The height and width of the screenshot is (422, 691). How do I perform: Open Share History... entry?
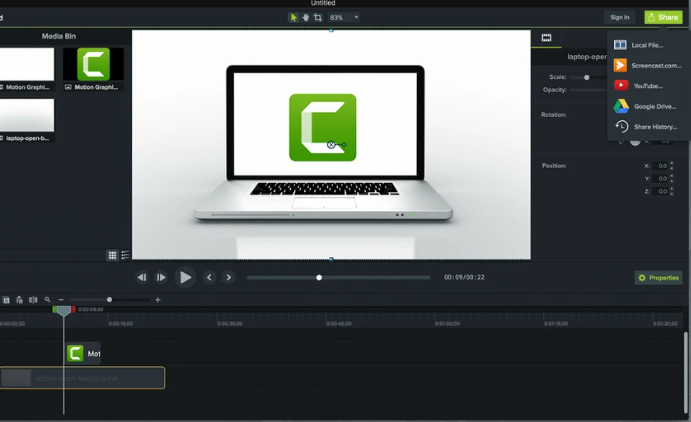(646, 127)
